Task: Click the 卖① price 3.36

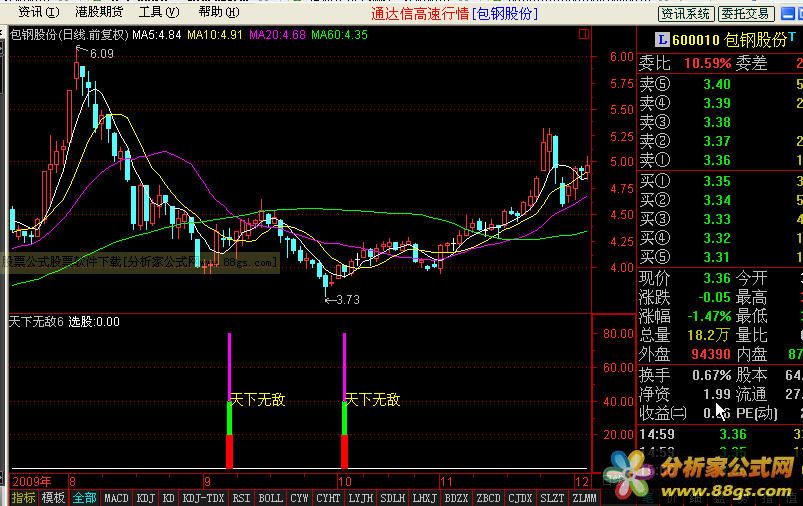Action: pyautogui.click(x=717, y=160)
